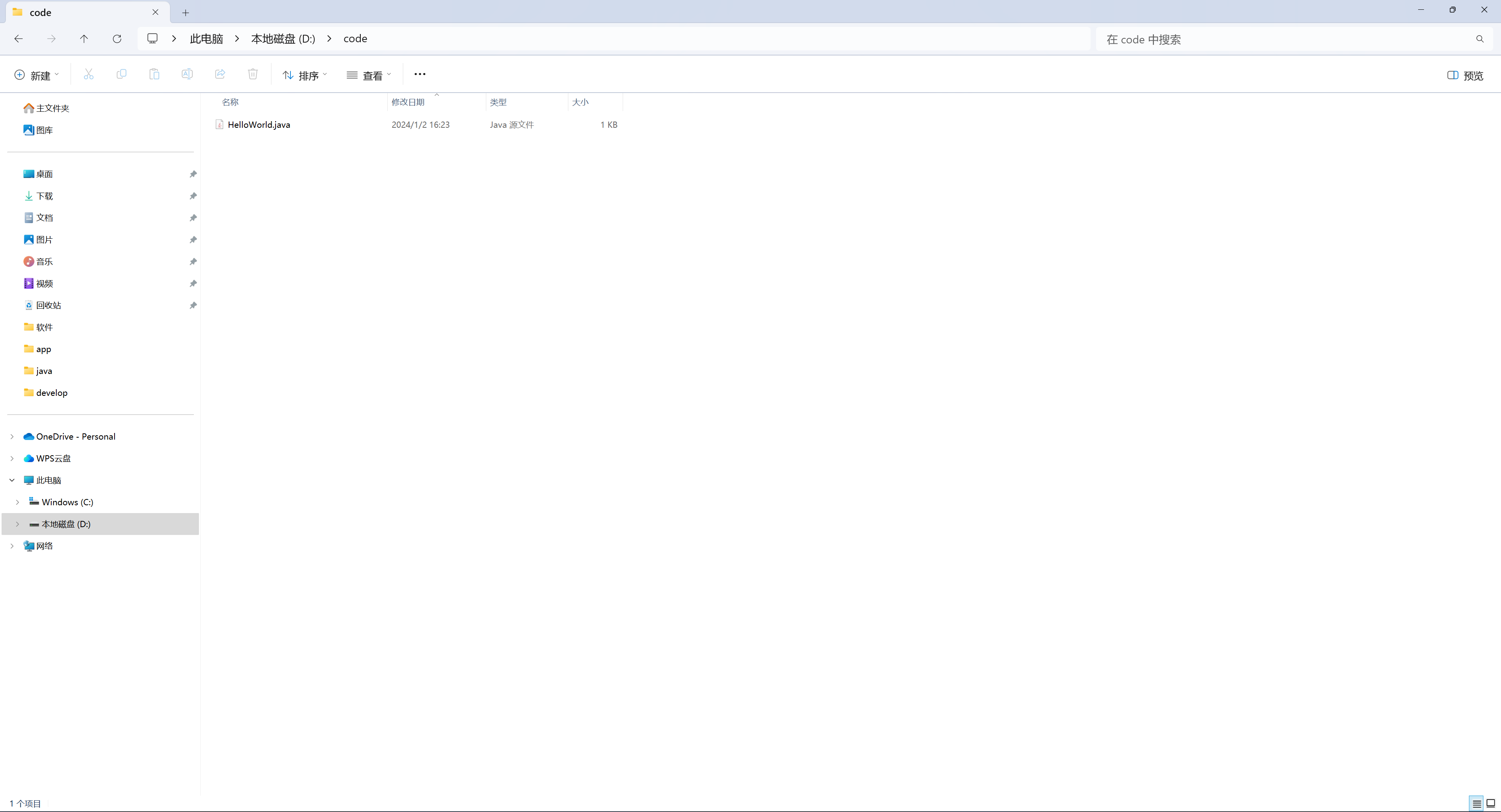Click the Delete trash can icon
The image size is (1501, 812).
tap(253, 74)
